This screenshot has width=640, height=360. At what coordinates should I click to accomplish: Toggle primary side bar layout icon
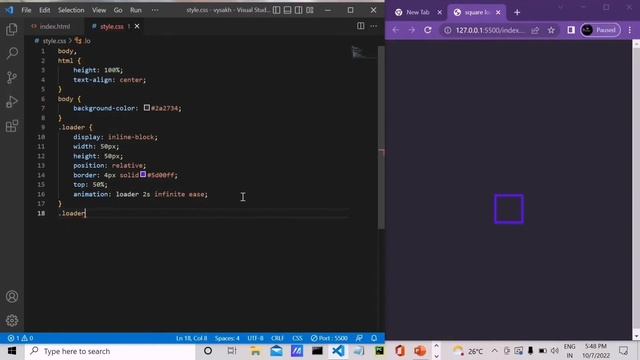pyautogui.click(x=276, y=10)
